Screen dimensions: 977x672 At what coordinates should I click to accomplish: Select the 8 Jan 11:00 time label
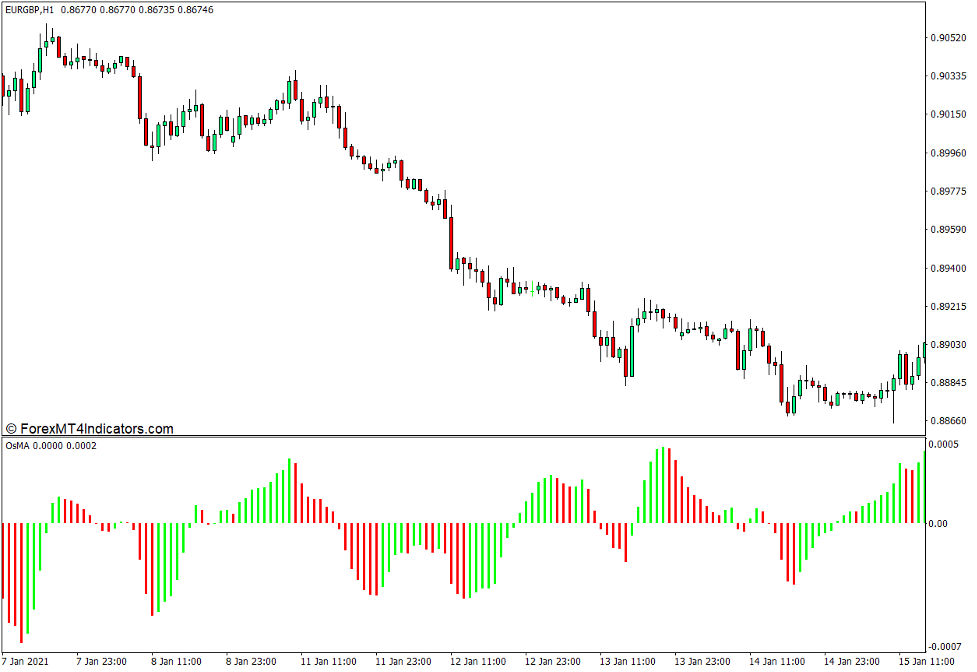click(177, 661)
